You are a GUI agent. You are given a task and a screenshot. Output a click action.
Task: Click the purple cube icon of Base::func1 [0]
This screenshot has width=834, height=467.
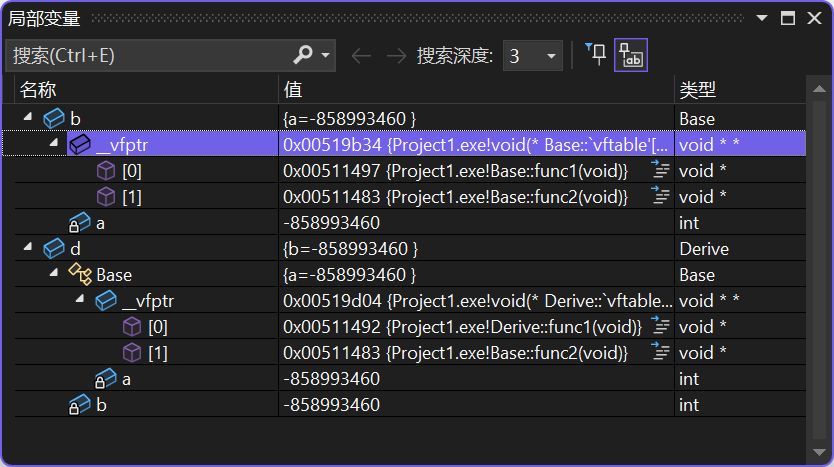click(x=106, y=171)
